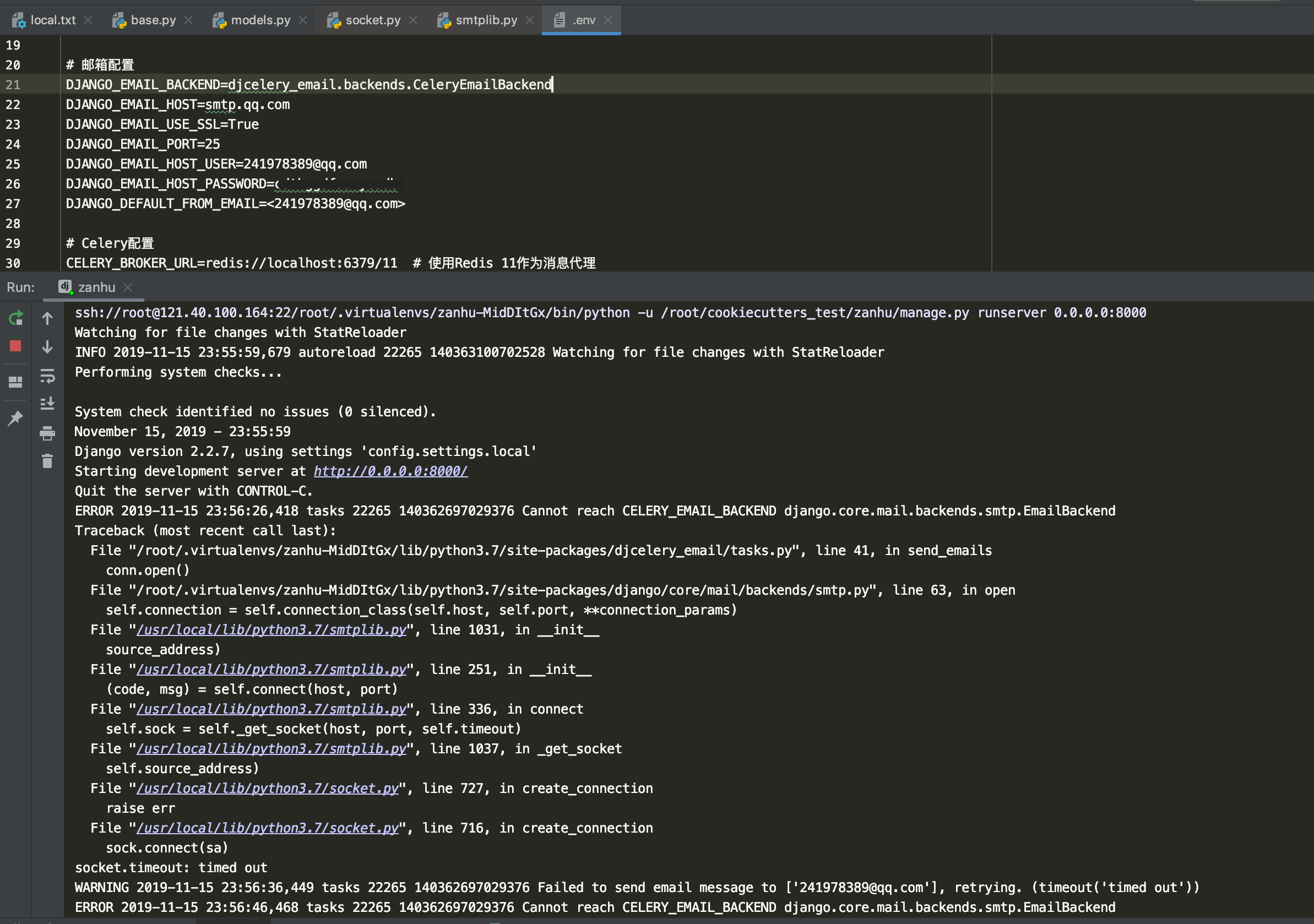Clear all console output with trash icon

pyautogui.click(x=47, y=461)
